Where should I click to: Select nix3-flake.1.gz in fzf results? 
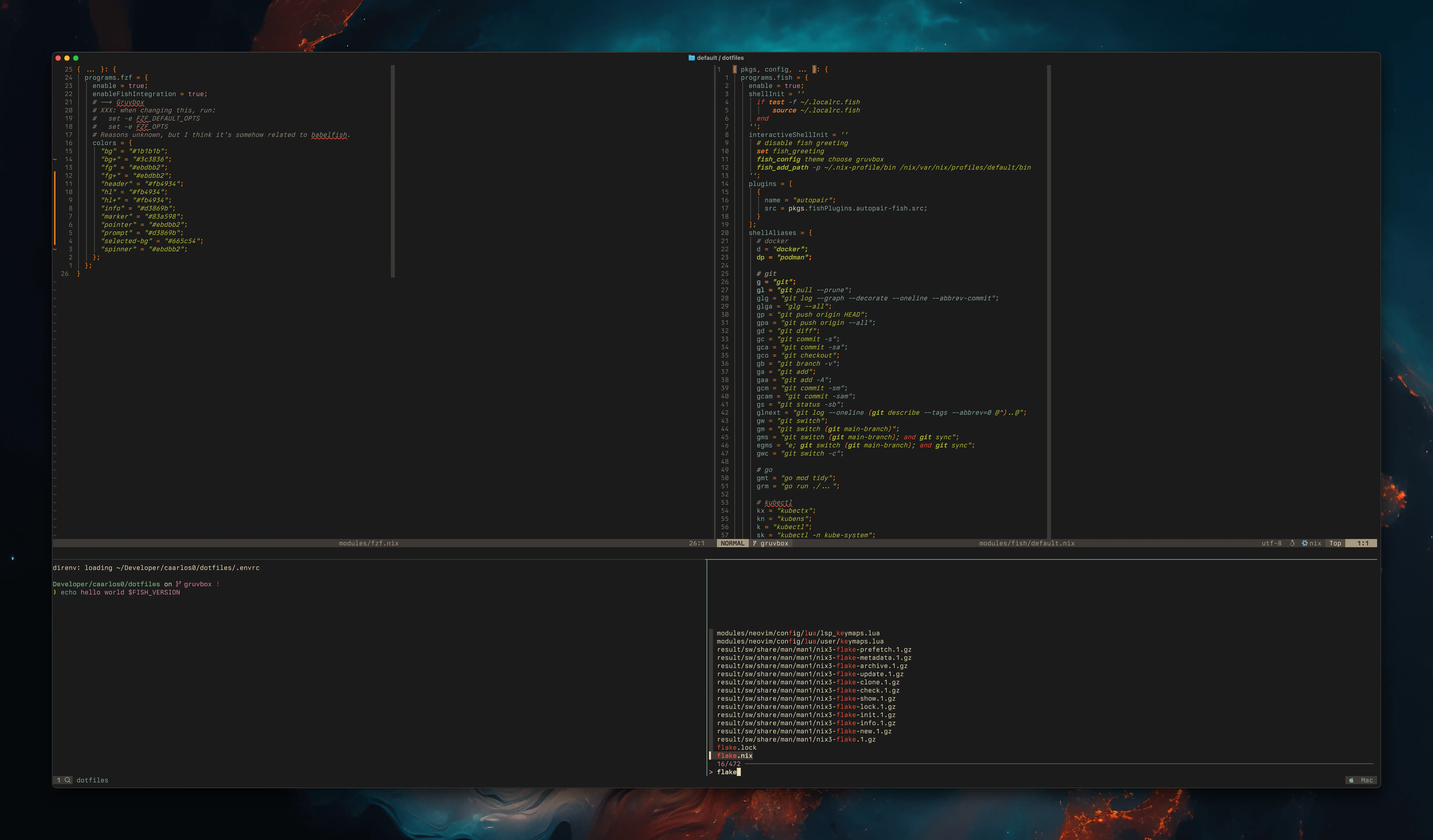[x=796, y=739]
